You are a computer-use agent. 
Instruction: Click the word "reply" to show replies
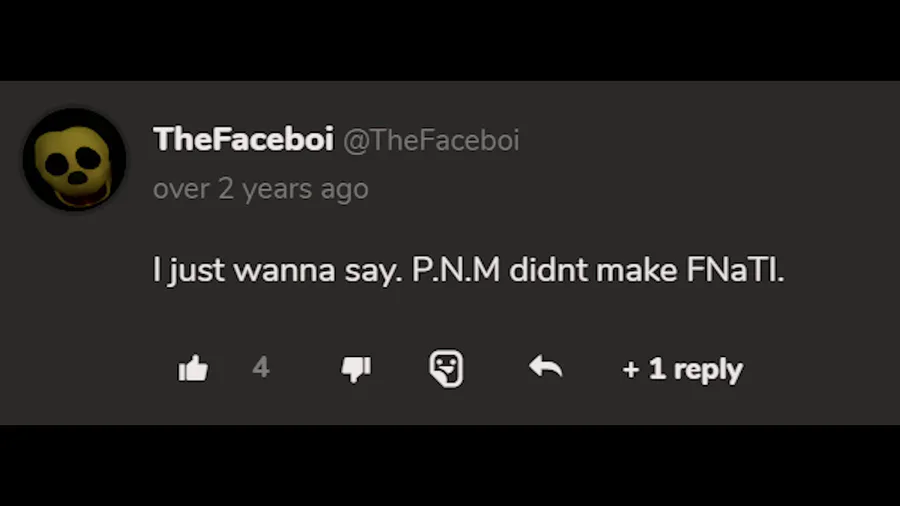tap(708, 371)
